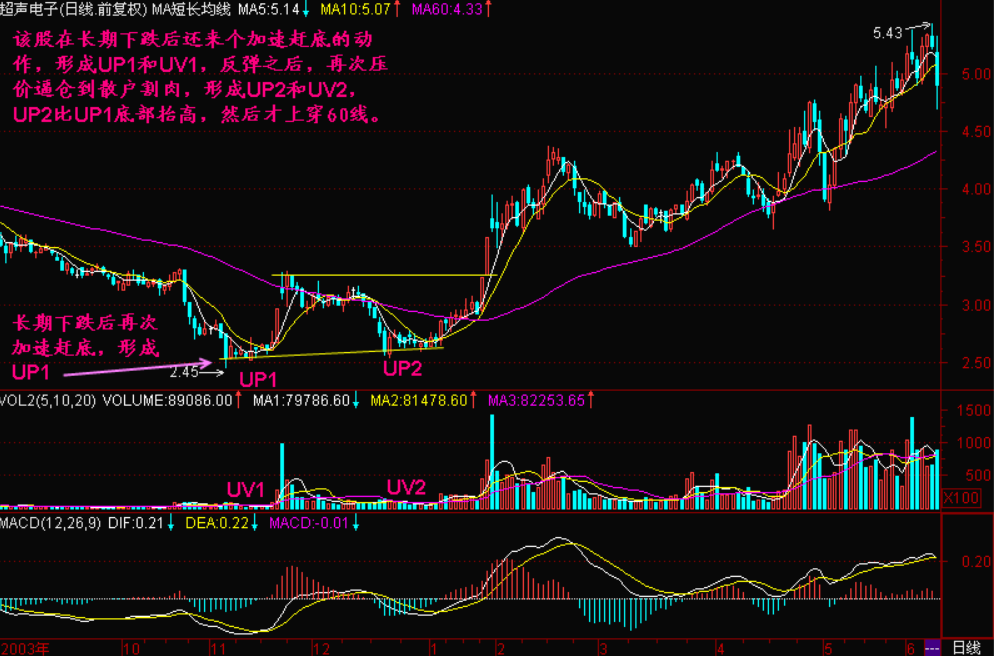Click the 日线 period selector

pyautogui.click(x=964, y=648)
